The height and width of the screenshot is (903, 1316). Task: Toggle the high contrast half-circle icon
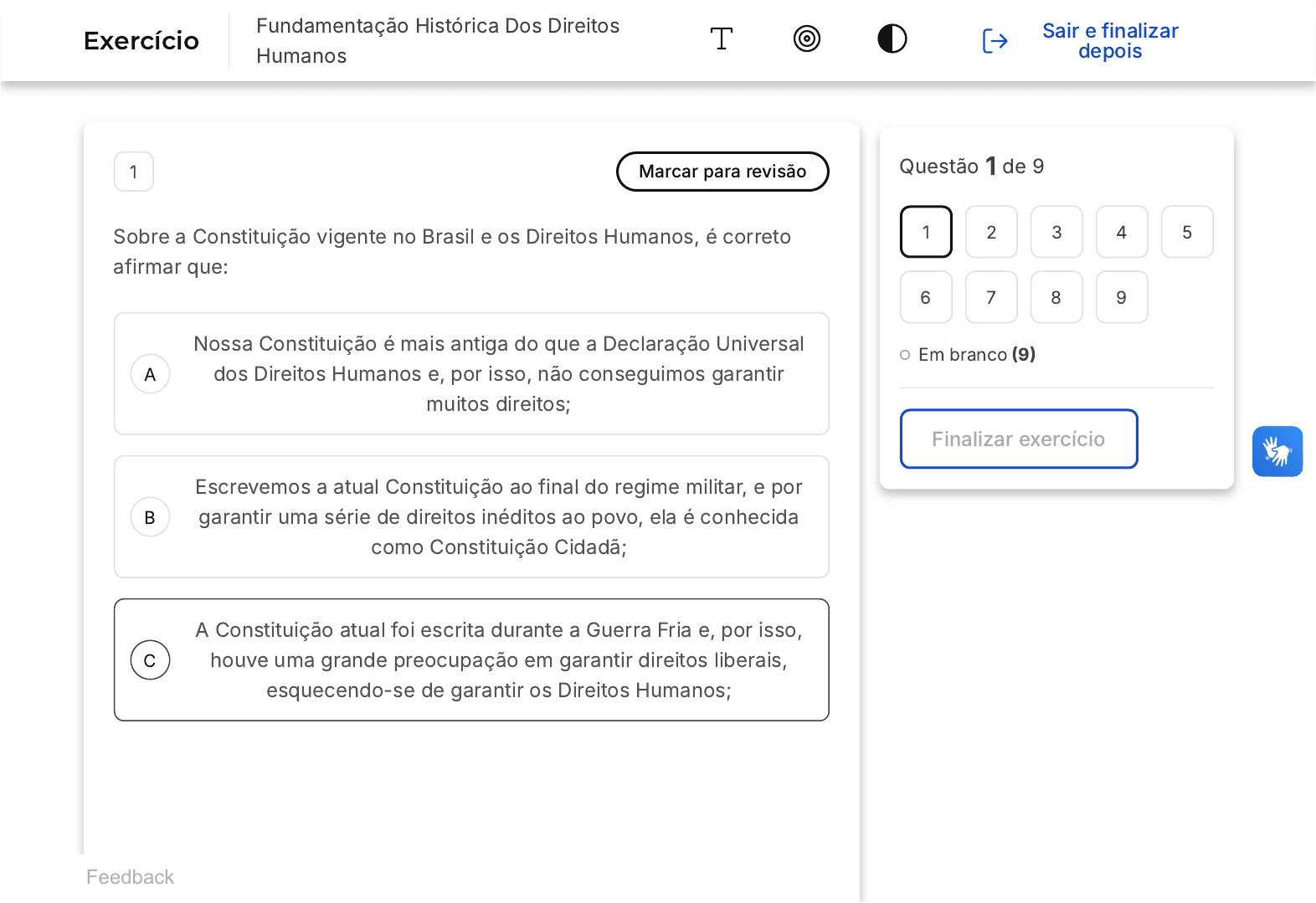tap(892, 39)
